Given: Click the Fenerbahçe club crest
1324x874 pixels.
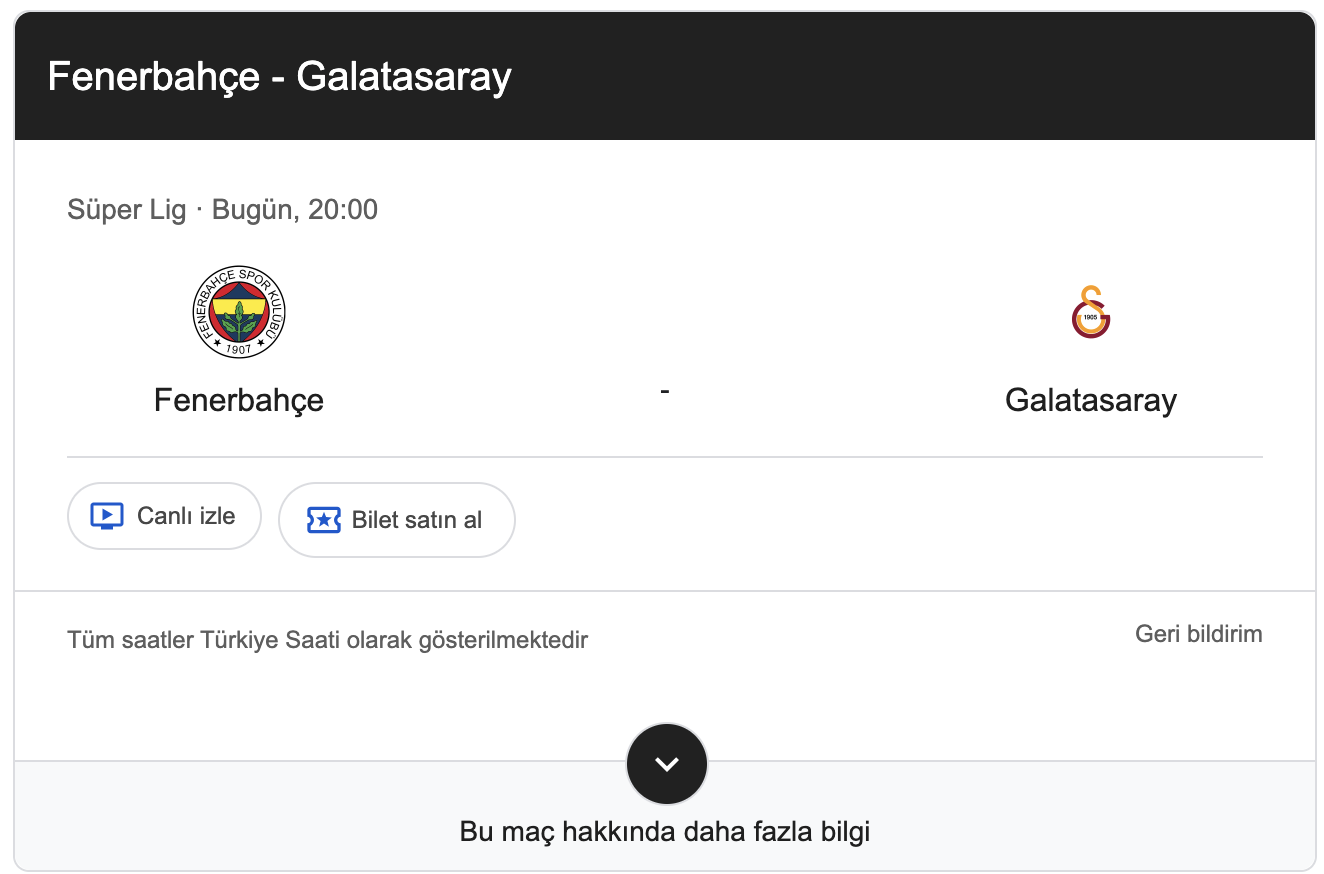Looking at the screenshot, I should tap(239, 312).
